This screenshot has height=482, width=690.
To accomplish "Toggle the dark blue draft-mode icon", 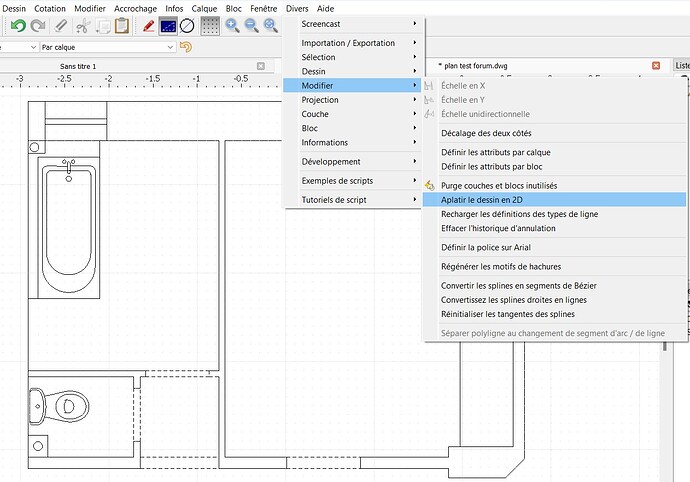I will pyautogui.click(x=168, y=26).
